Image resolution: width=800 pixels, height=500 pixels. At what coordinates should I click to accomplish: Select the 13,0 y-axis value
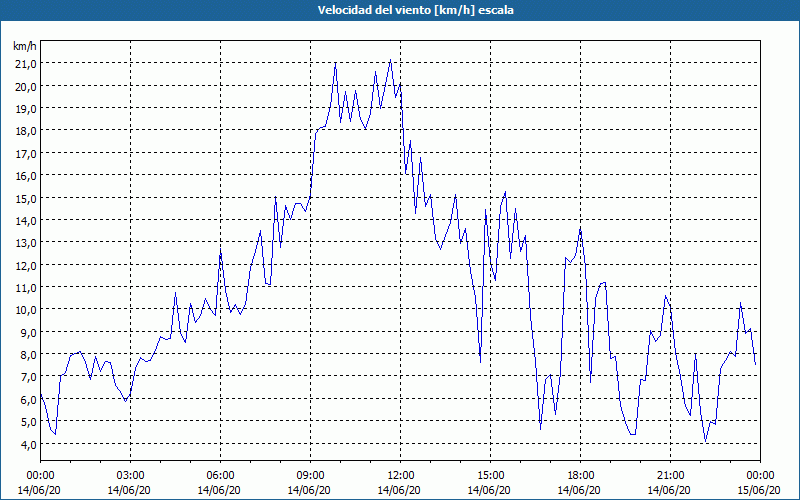(x=26, y=243)
